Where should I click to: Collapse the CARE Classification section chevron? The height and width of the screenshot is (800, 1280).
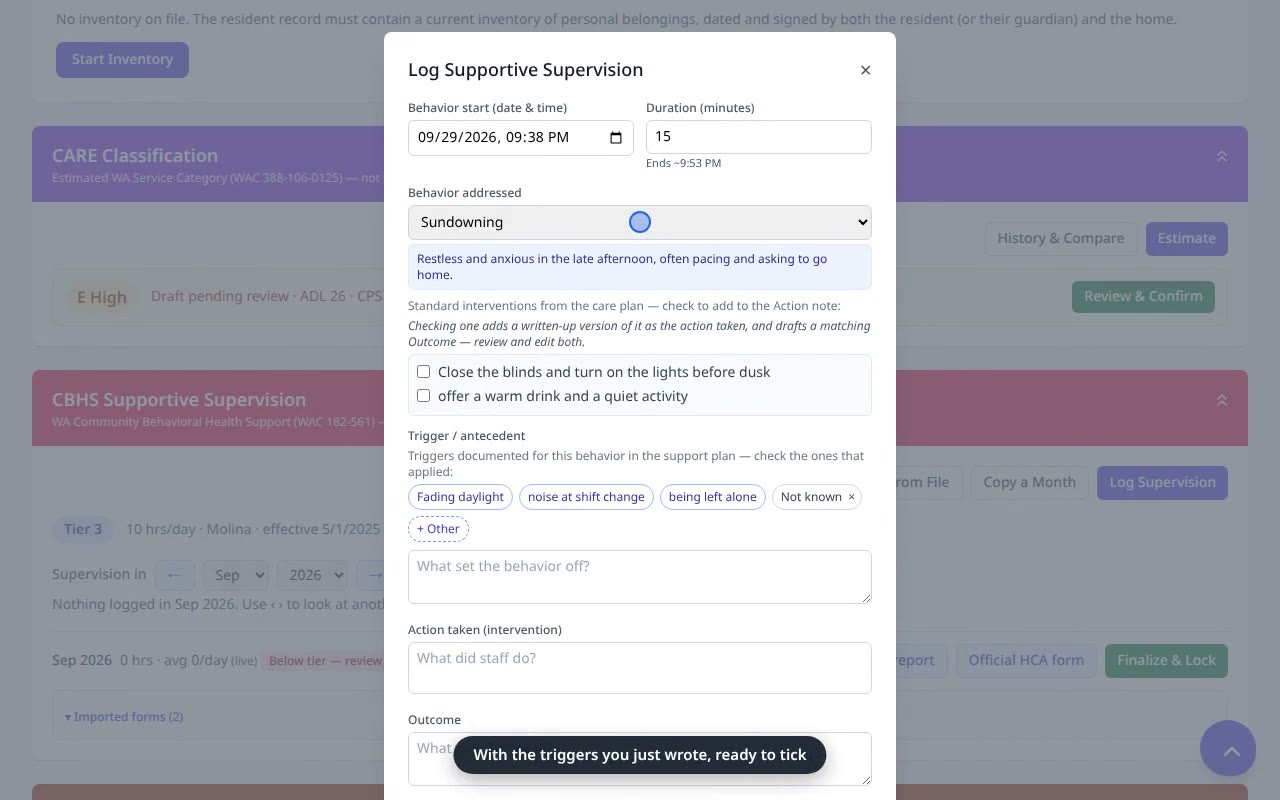click(1221, 156)
